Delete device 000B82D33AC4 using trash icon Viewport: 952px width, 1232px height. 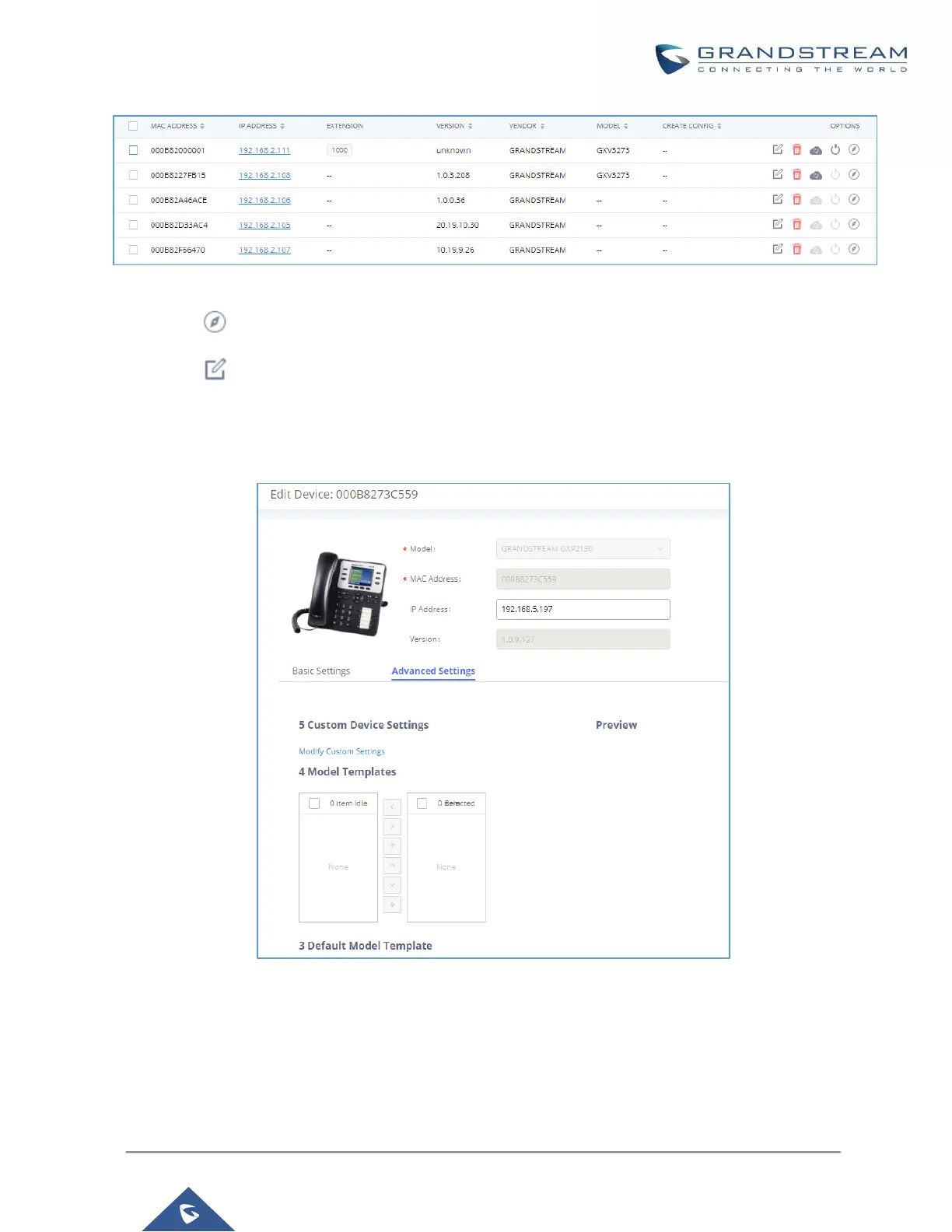(x=797, y=224)
